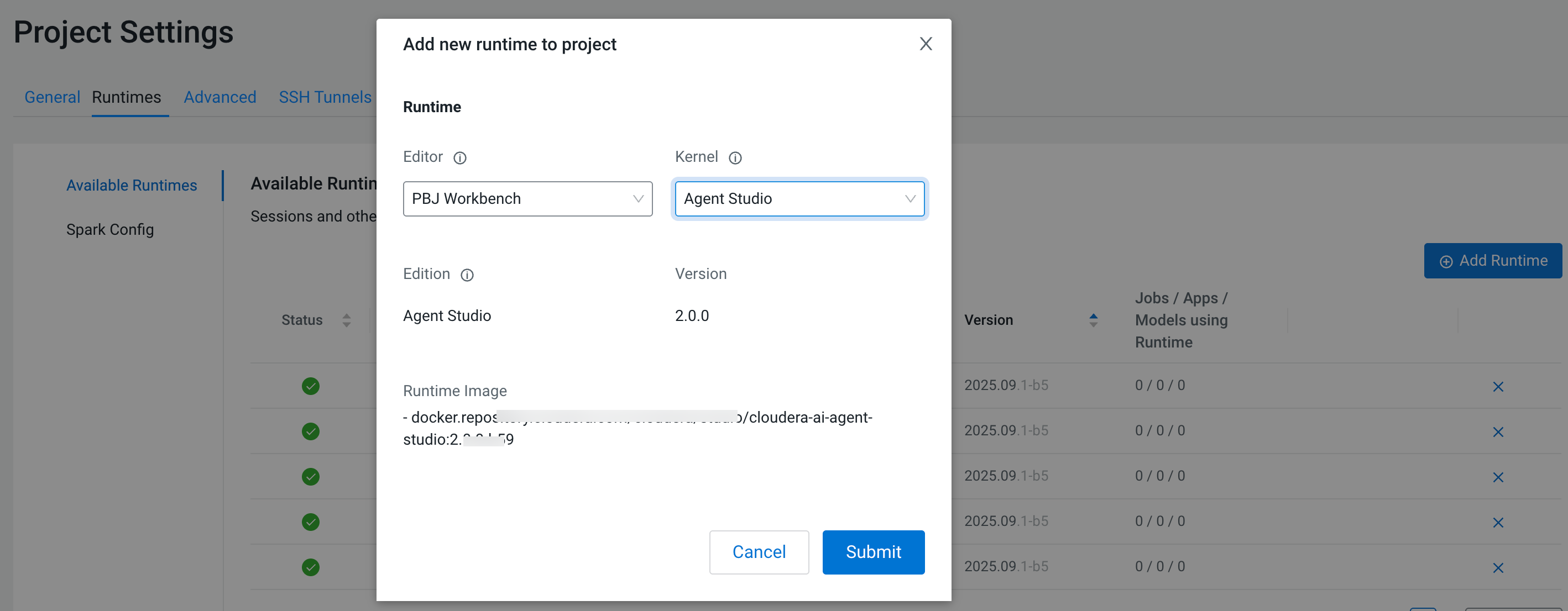Click the Add Runtime button
Screen dimensions: 1568x611
click(x=1492, y=261)
